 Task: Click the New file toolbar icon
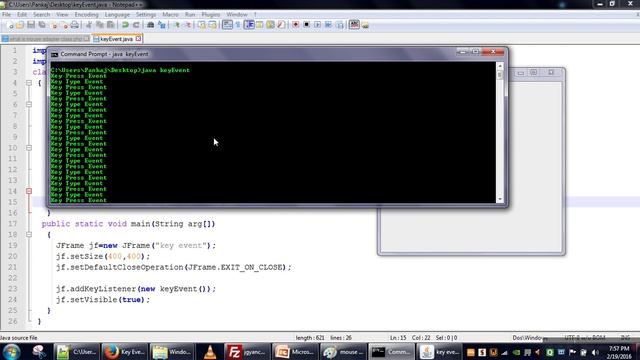[10, 25]
